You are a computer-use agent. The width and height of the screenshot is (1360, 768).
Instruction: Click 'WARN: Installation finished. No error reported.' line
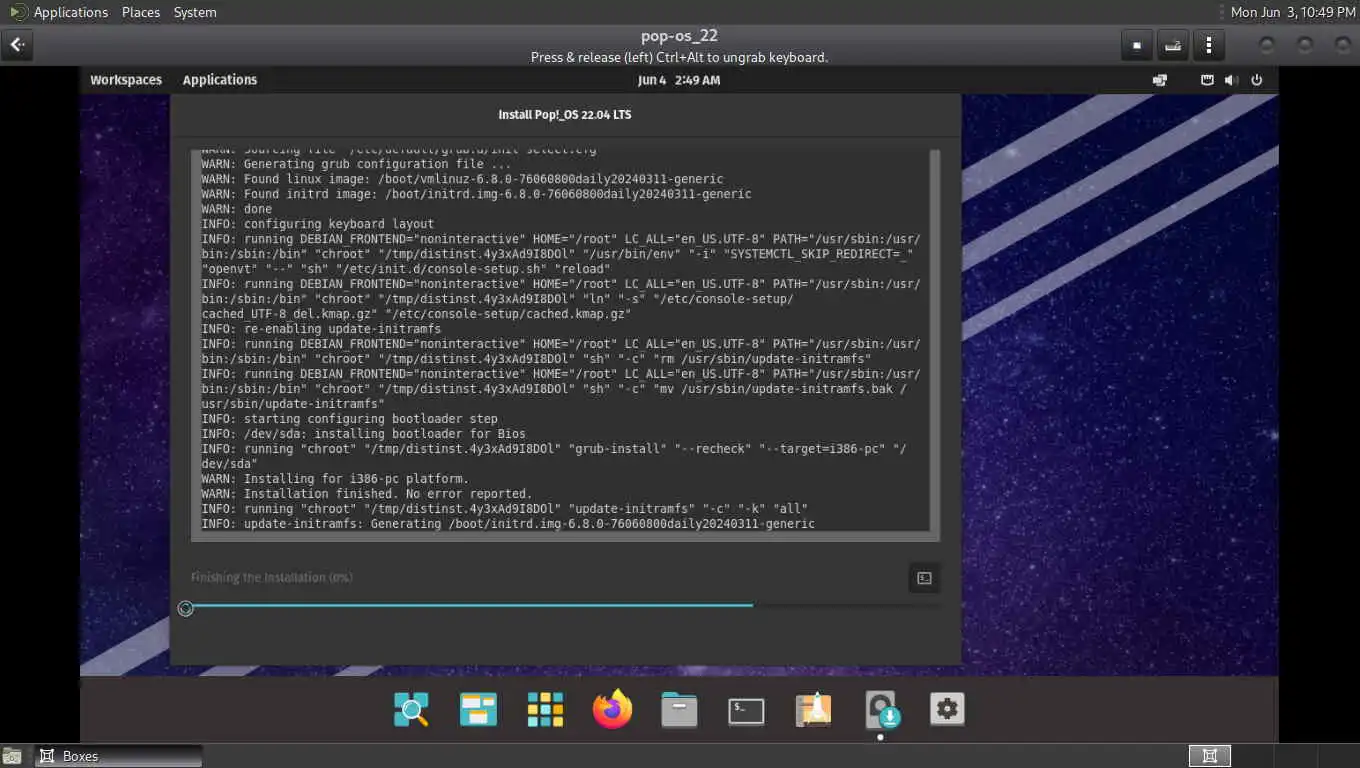[x=367, y=494]
